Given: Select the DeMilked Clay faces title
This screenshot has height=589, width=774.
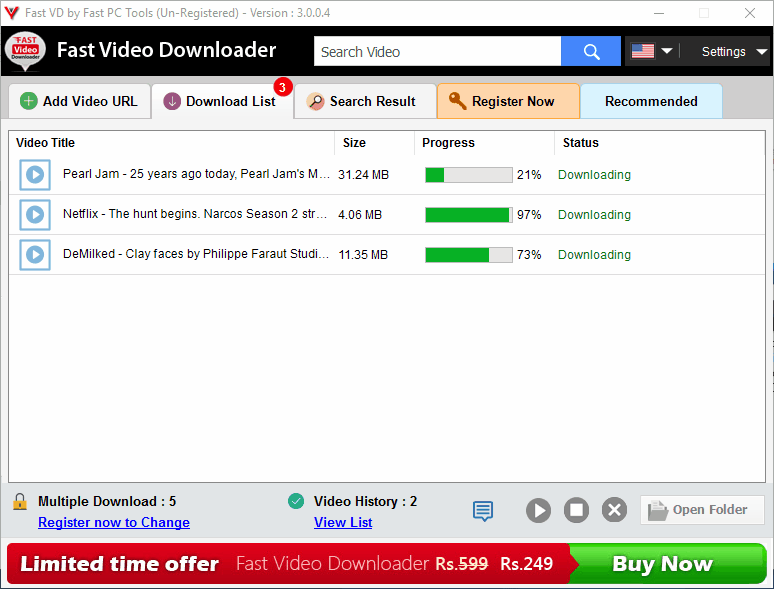Looking at the screenshot, I should 195,254.
